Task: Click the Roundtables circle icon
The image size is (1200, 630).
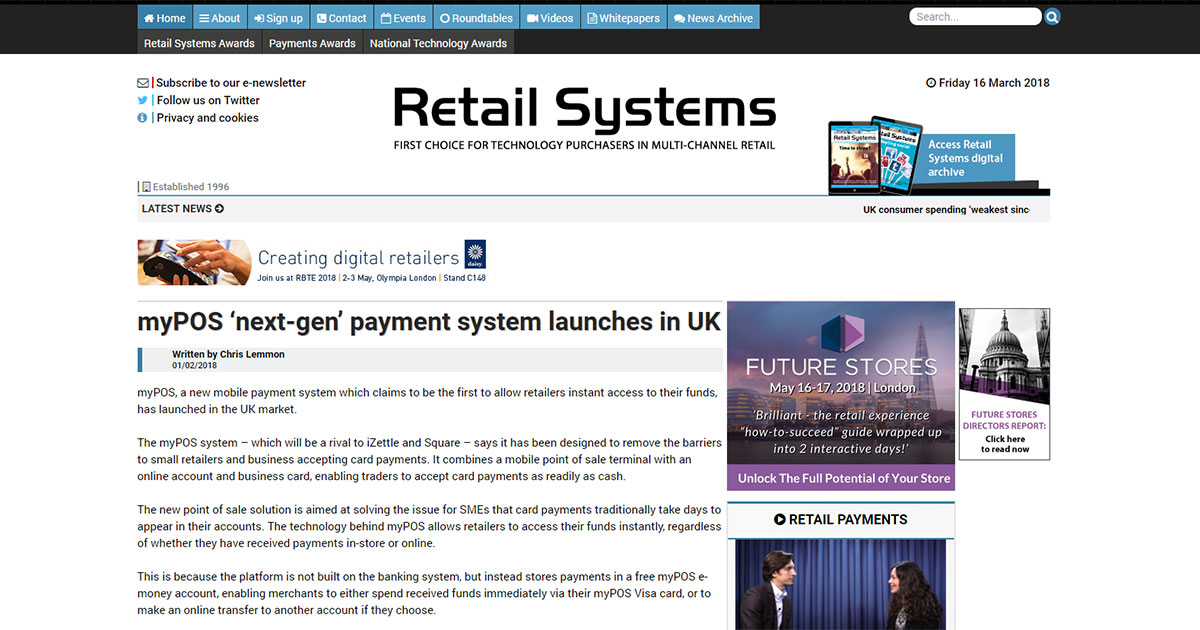Action: pyautogui.click(x=445, y=18)
